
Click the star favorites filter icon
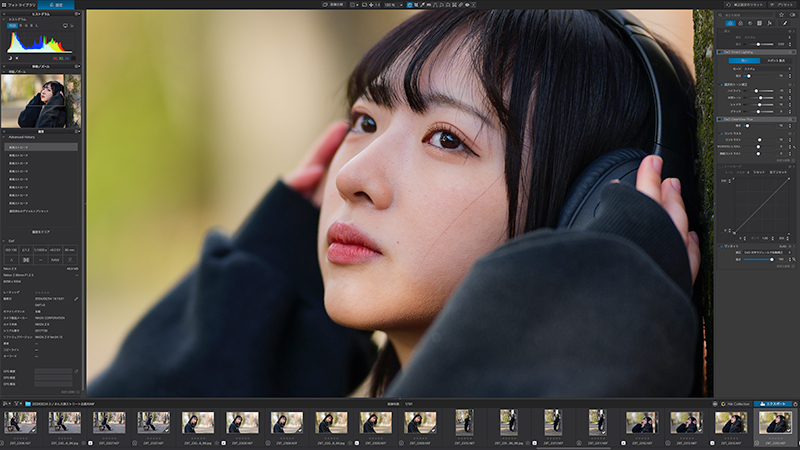click(x=781, y=15)
